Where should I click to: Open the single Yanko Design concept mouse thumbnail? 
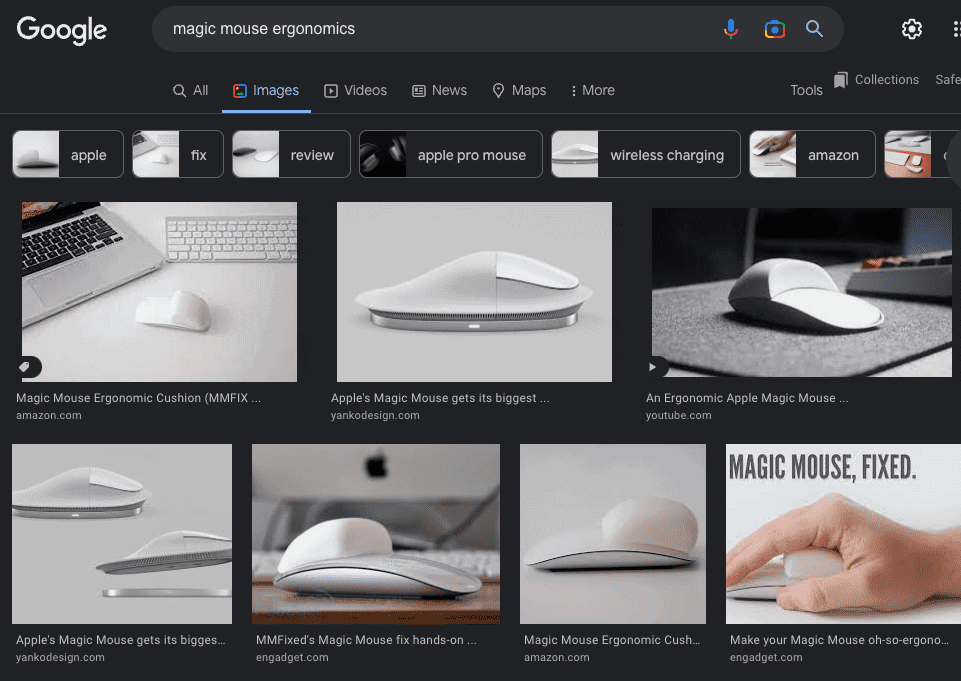click(474, 292)
